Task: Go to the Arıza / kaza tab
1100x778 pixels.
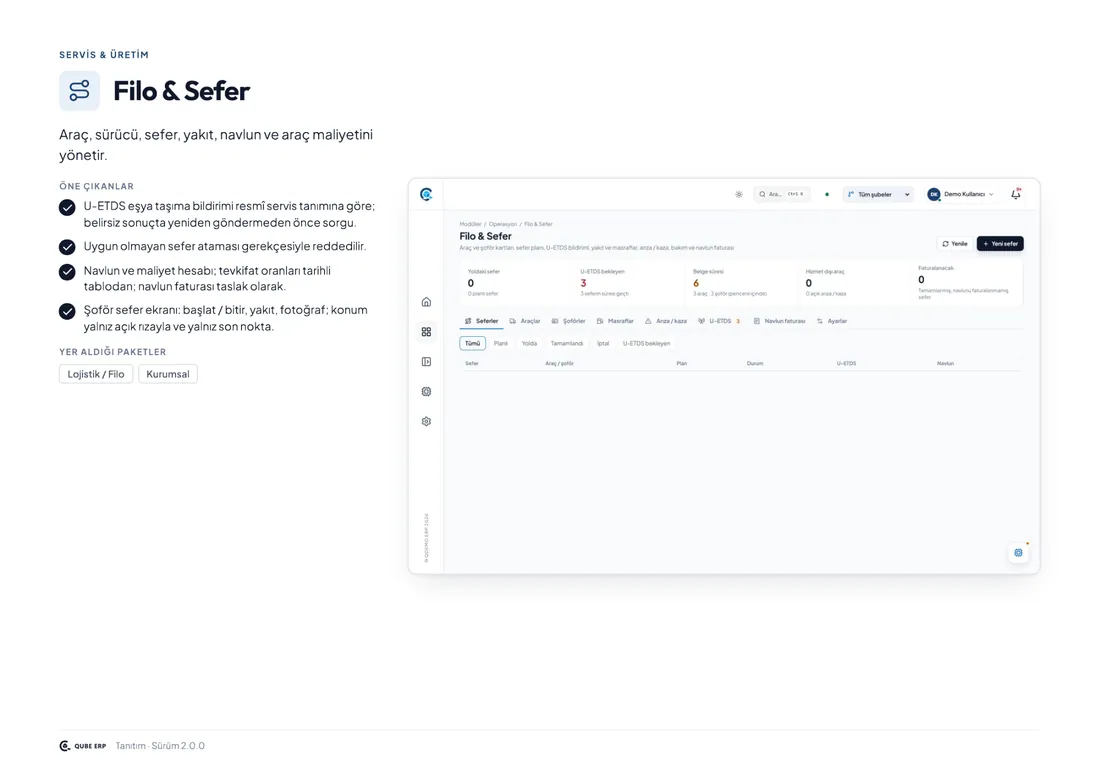Action: click(666, 321)
